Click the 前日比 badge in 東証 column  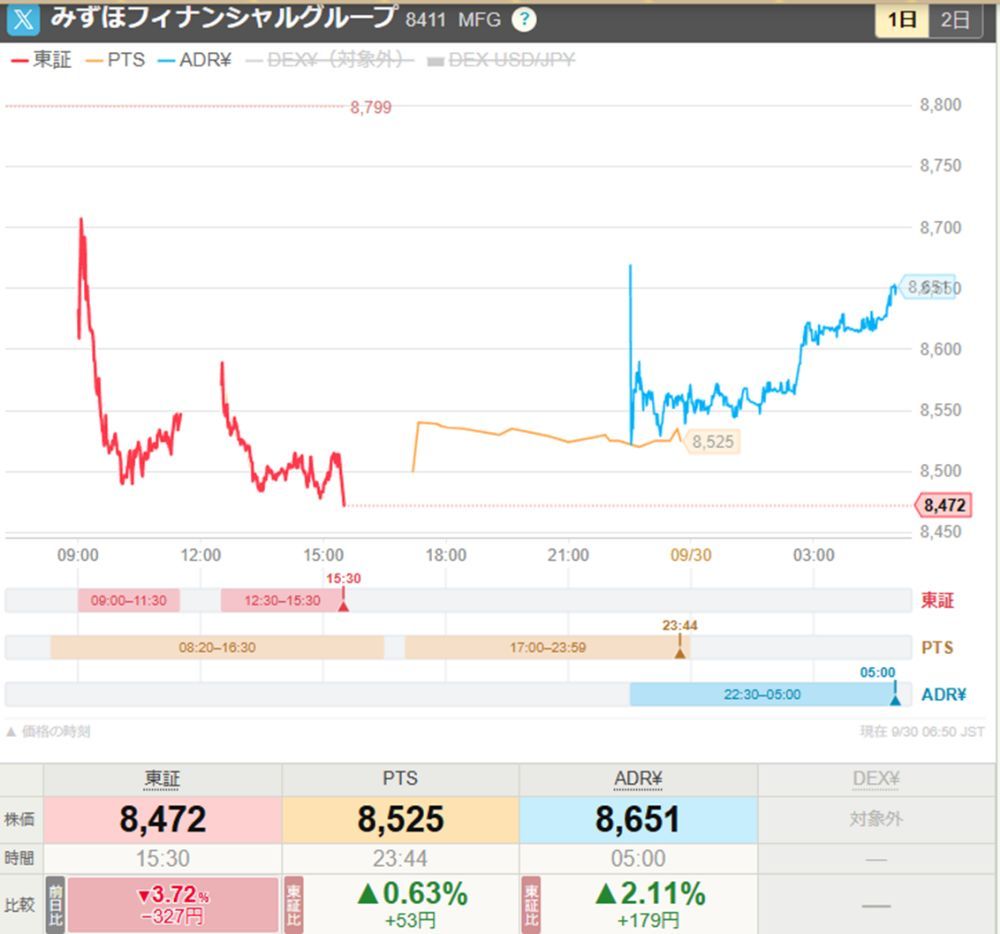[x=55, y=905]
